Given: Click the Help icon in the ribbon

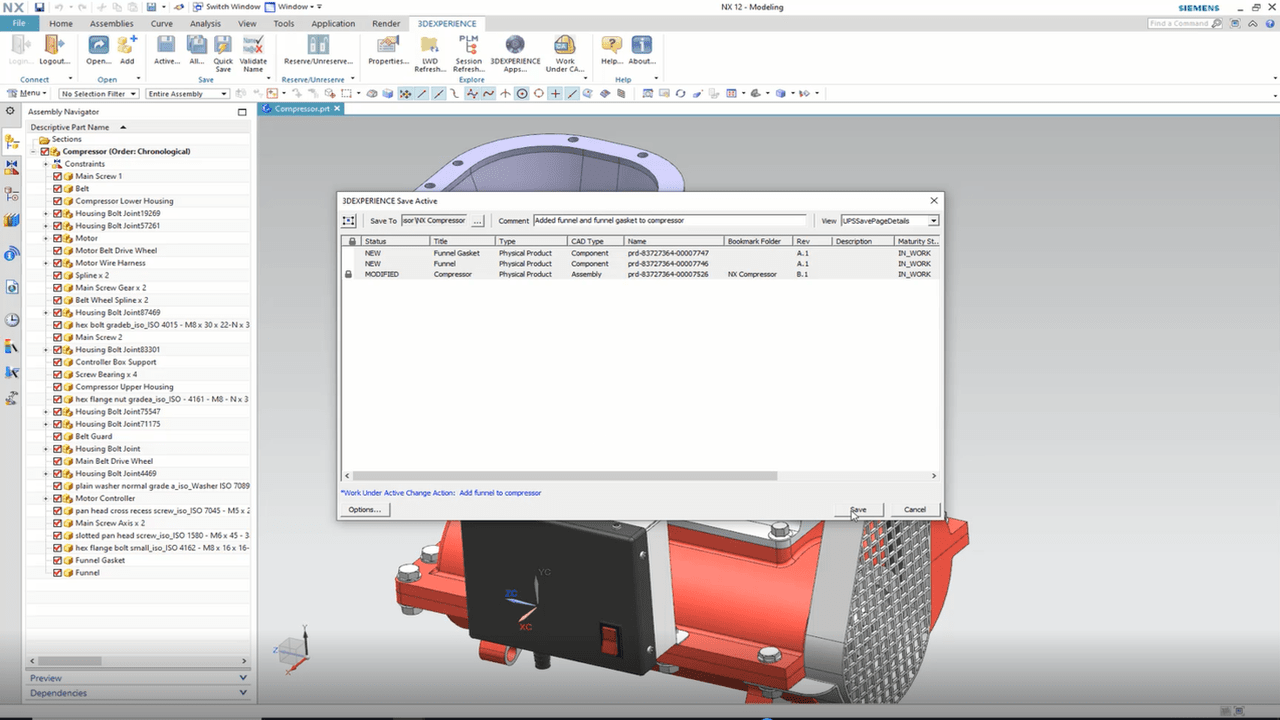Looking at the screenshot, I should pyautogui.click(x=611, y=46).
